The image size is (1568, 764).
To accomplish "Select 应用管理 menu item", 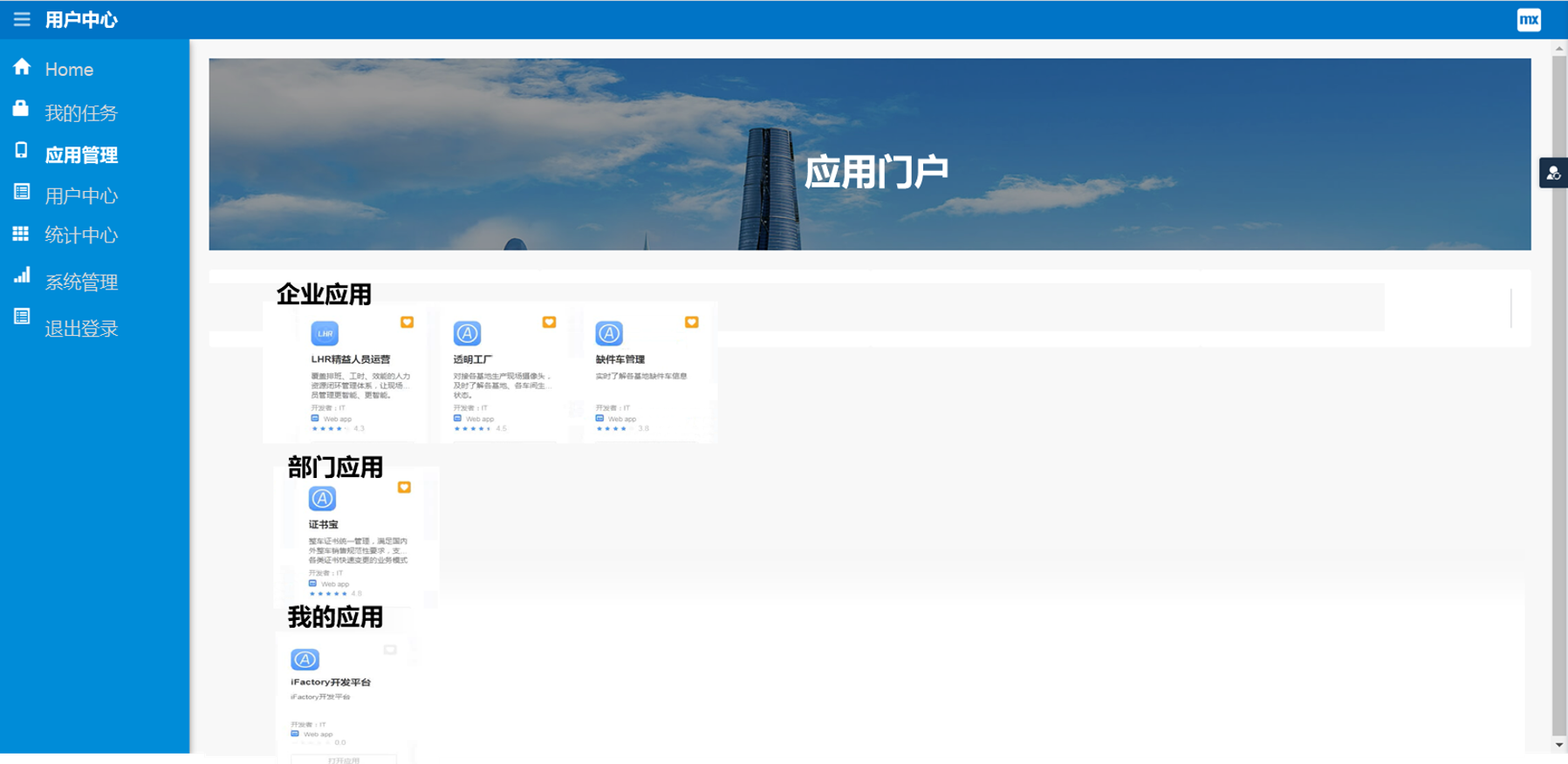I will [81, 154].
